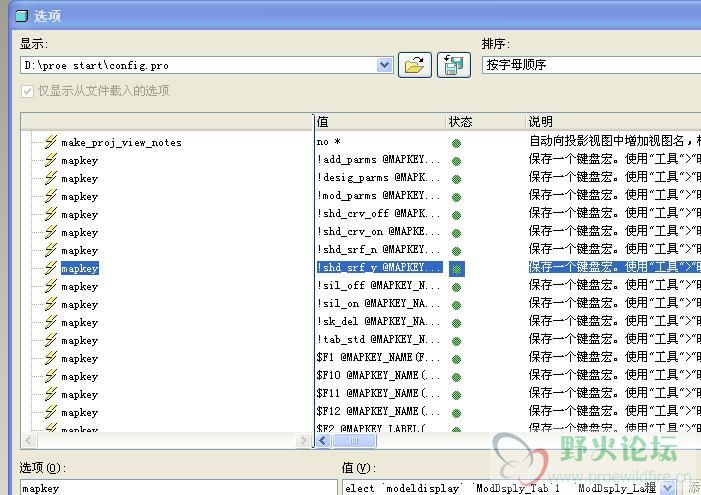Viewport: 701px width, 495px height.
Task: Select value cell $F12 @MAPKEY_NAME
Action: point(378,411)
